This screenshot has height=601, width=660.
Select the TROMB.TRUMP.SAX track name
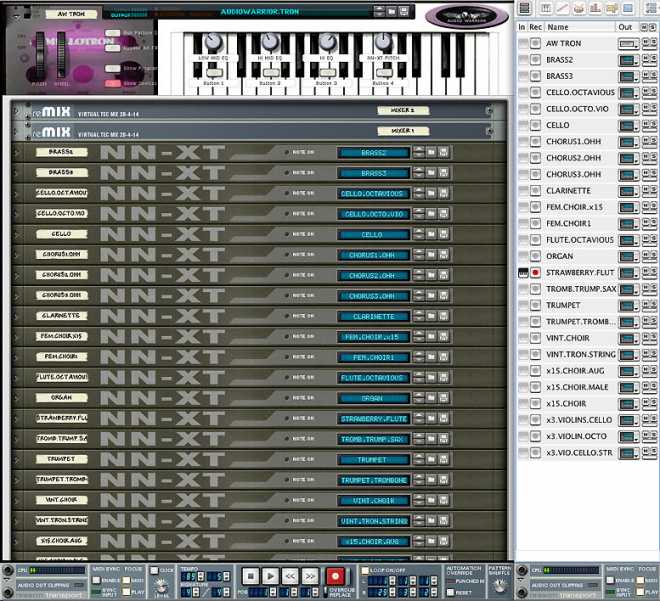click(581, 289)
